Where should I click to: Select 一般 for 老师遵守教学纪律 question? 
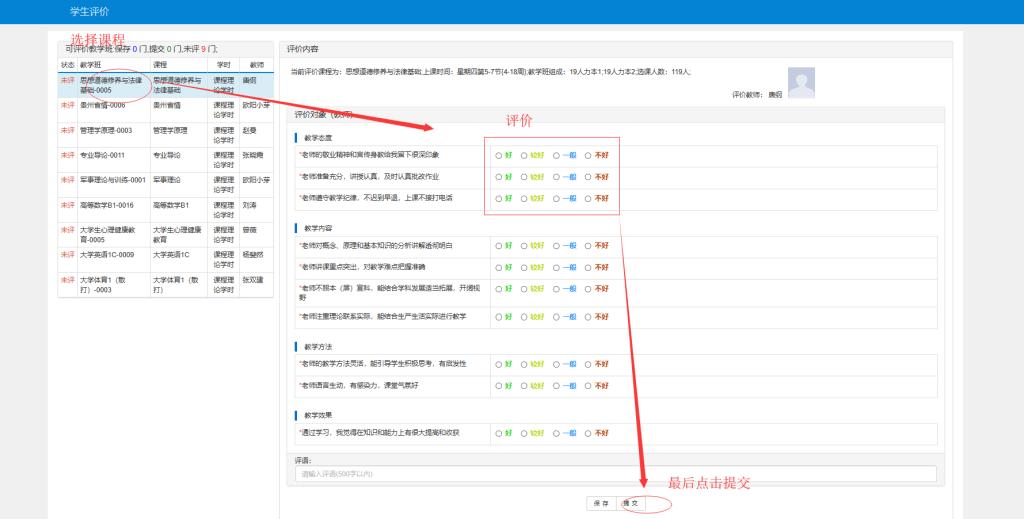click(x=557, y=198)
